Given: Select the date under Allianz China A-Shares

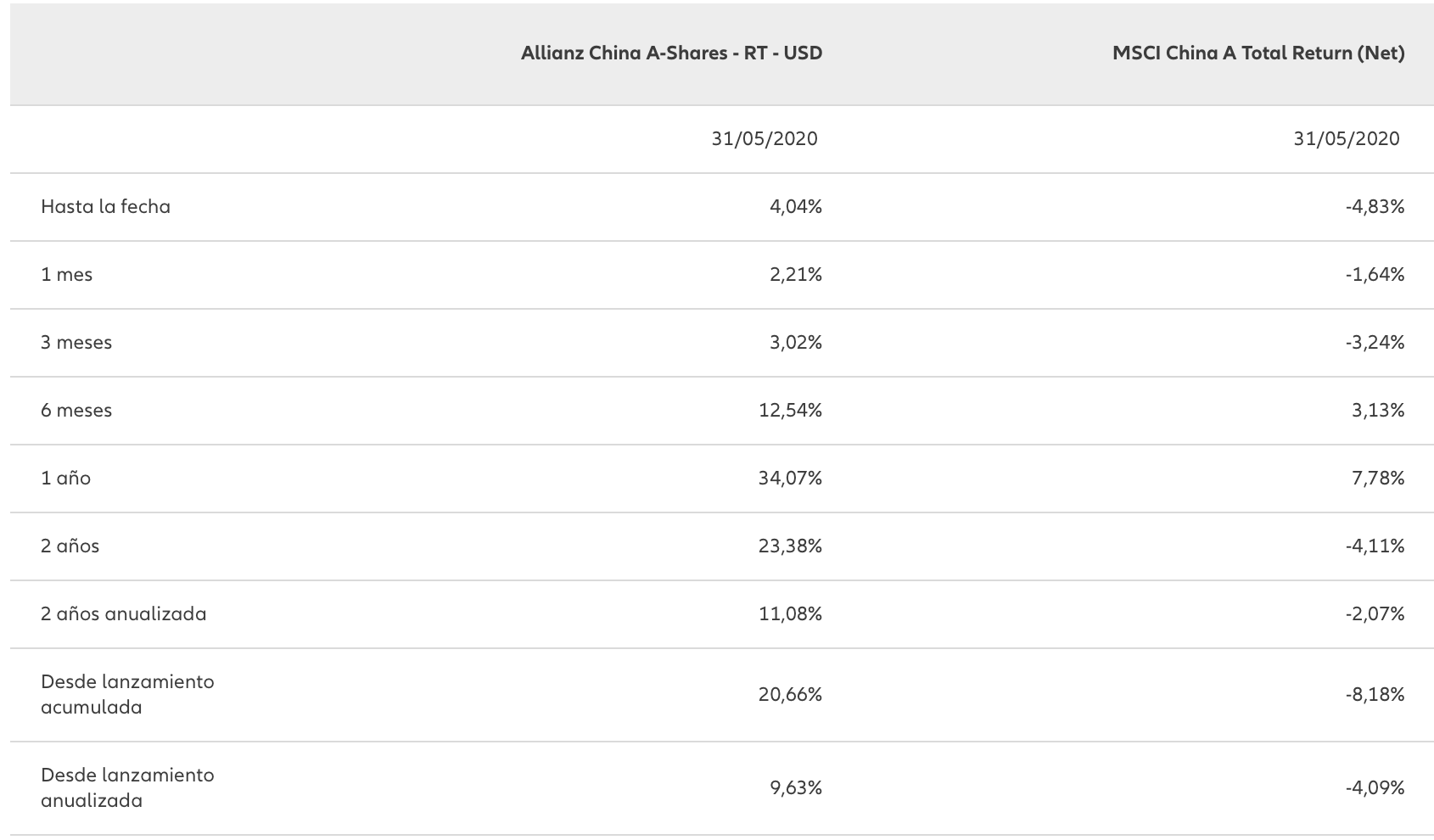Looking at the screenshot, I should 764,138.
